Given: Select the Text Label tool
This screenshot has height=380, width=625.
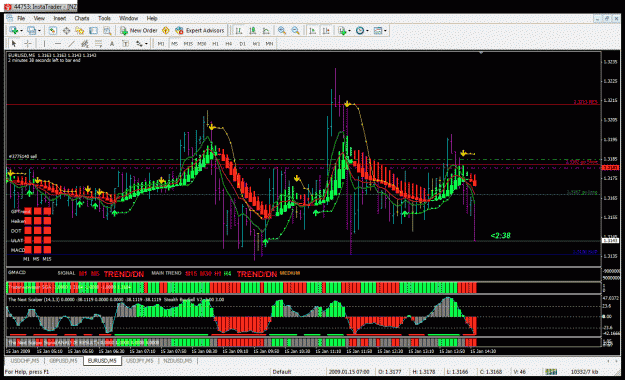Looking at the screenshot, I should click(125, 43).
